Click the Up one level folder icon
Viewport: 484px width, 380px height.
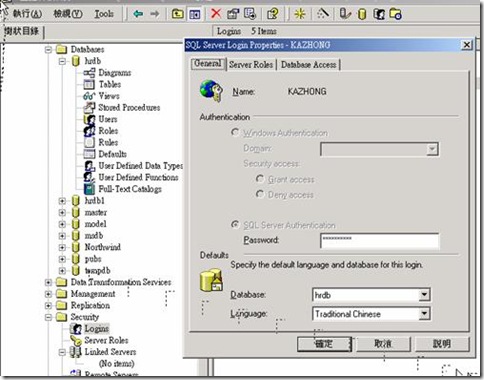pos(178,14)
